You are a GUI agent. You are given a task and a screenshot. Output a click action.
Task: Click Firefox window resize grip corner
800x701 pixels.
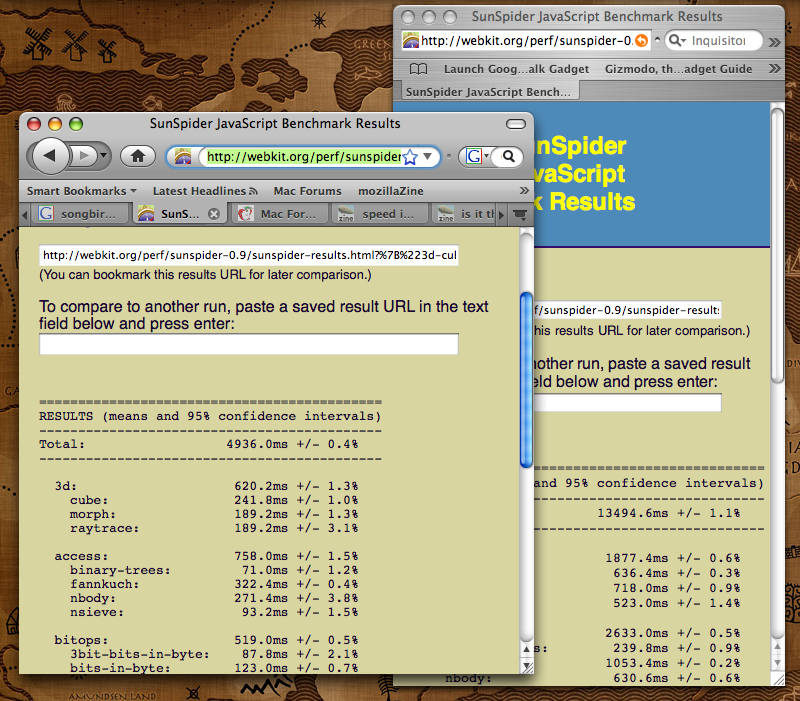point(527,667)
